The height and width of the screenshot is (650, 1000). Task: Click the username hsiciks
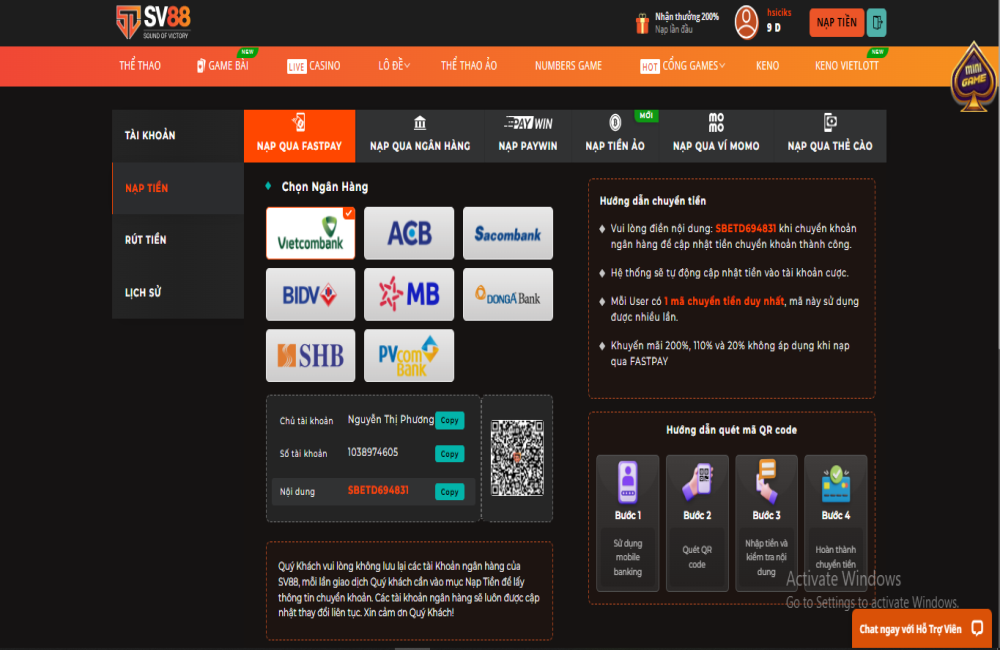(x=779, y=12)
